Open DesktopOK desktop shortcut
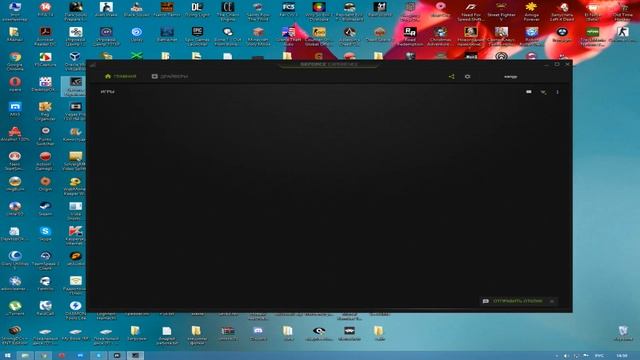 coord(45,84)
